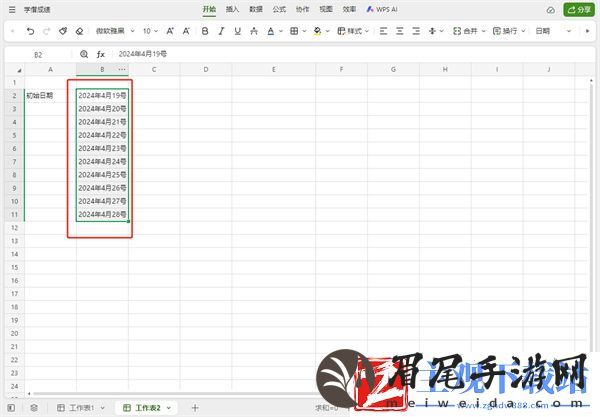
Task: Open the hamburger main menu
Action: [x=12, y=10]
